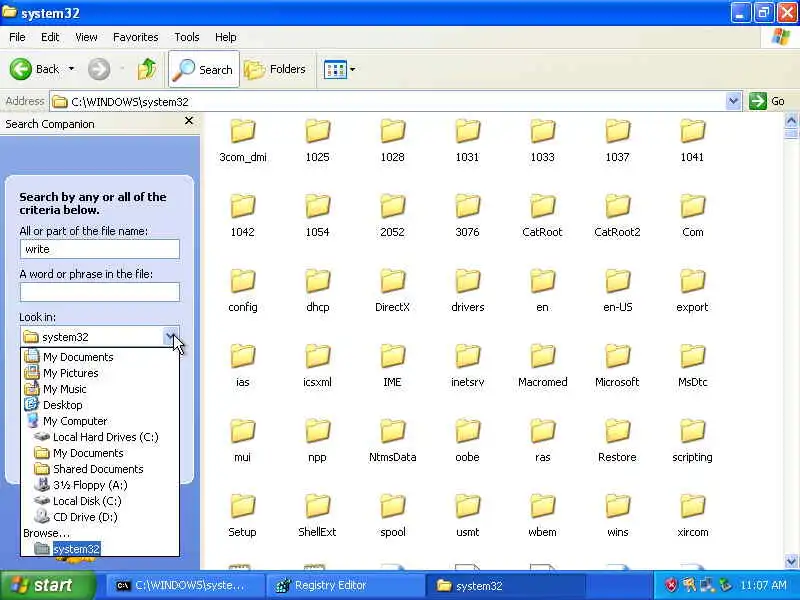
Task: Open the Back history dropdown arrow
Action: (71, 69)
